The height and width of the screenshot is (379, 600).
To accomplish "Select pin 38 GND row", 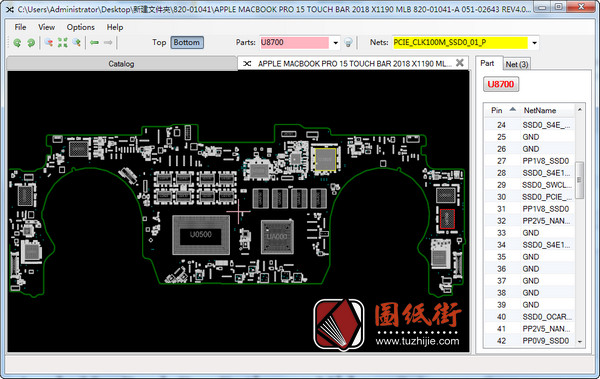I will 530,292.
